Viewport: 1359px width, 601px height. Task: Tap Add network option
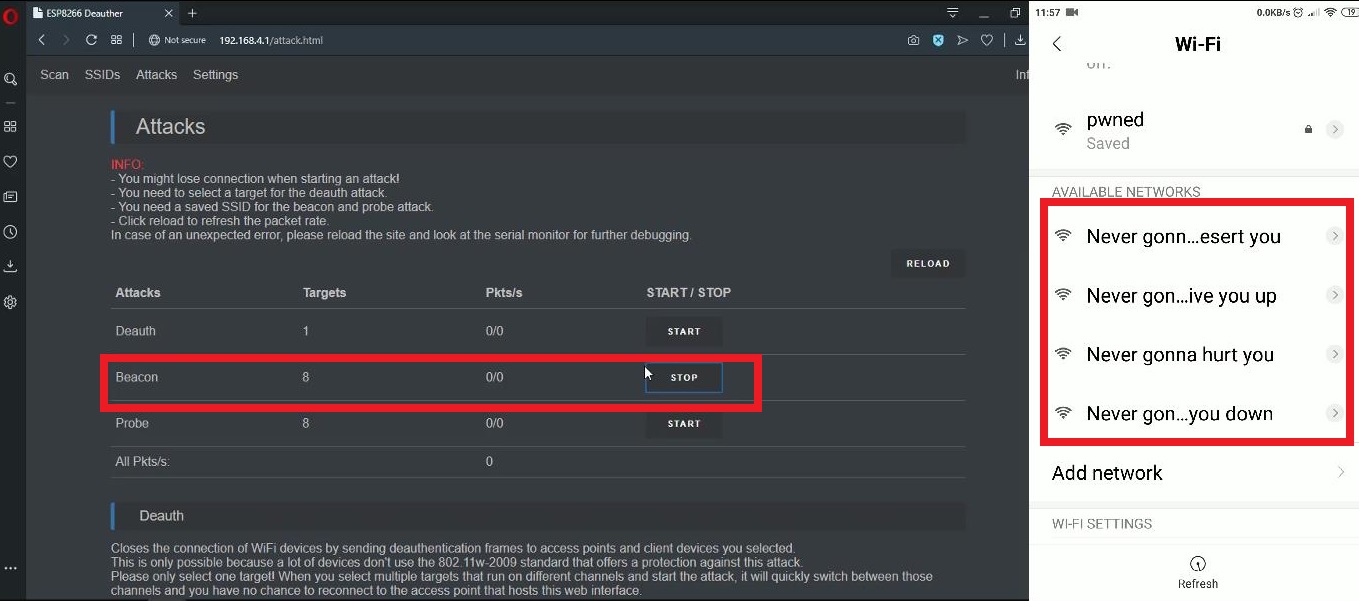pos(1194,473)
